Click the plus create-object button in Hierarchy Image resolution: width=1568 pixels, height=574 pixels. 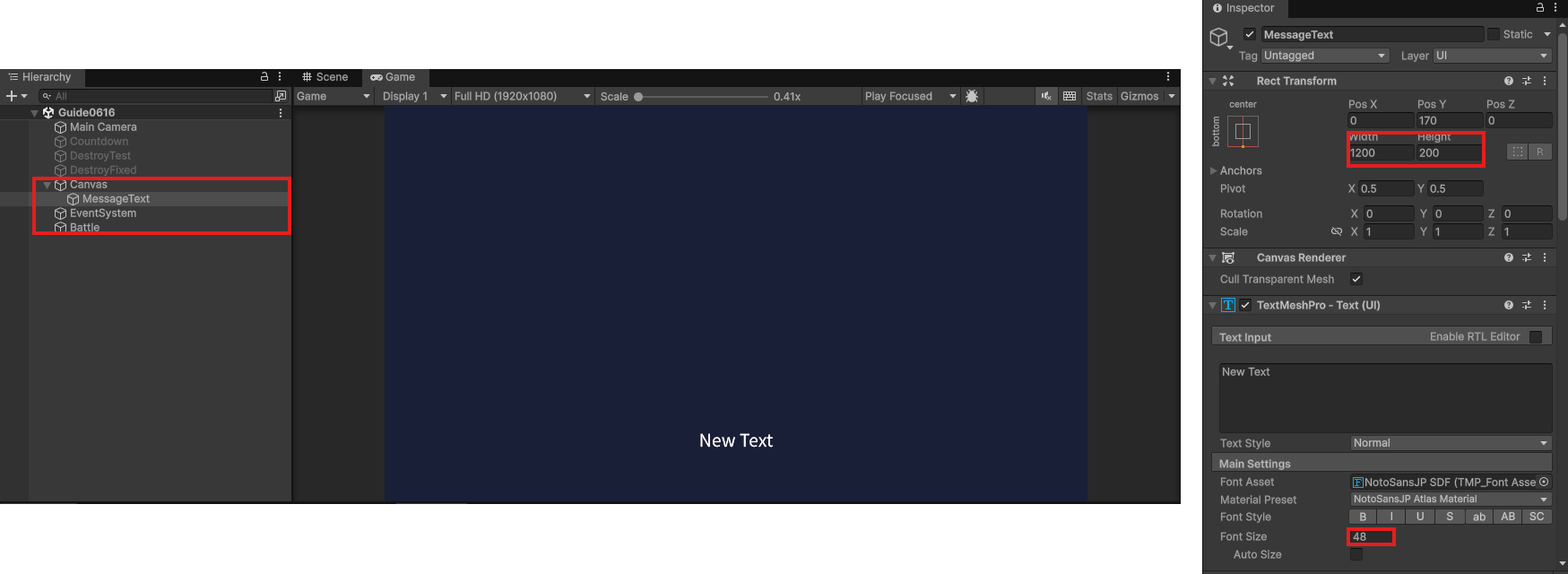pyautogui.click(x=12, y=96)
